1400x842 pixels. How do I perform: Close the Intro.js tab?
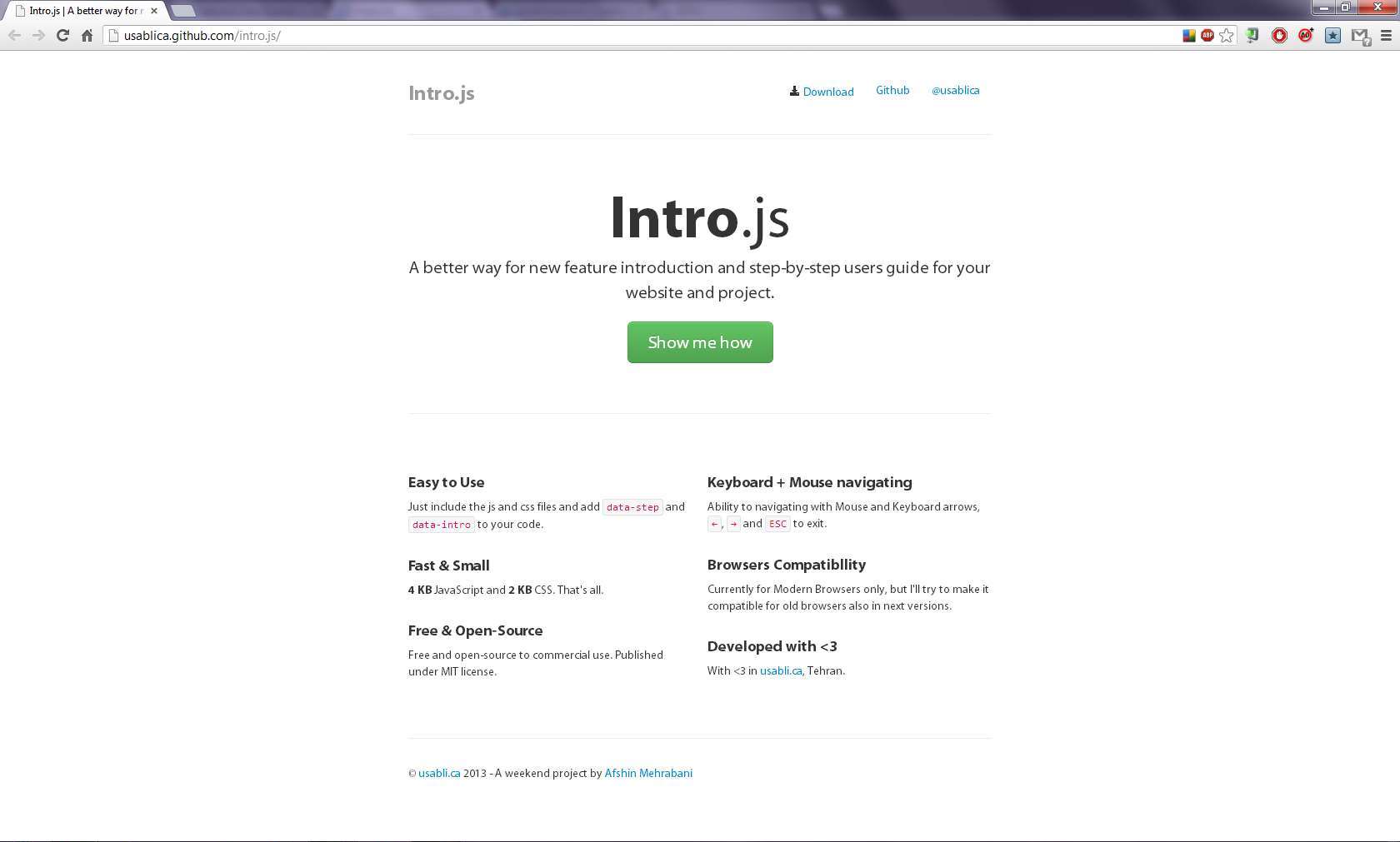(x=154, y=11)
